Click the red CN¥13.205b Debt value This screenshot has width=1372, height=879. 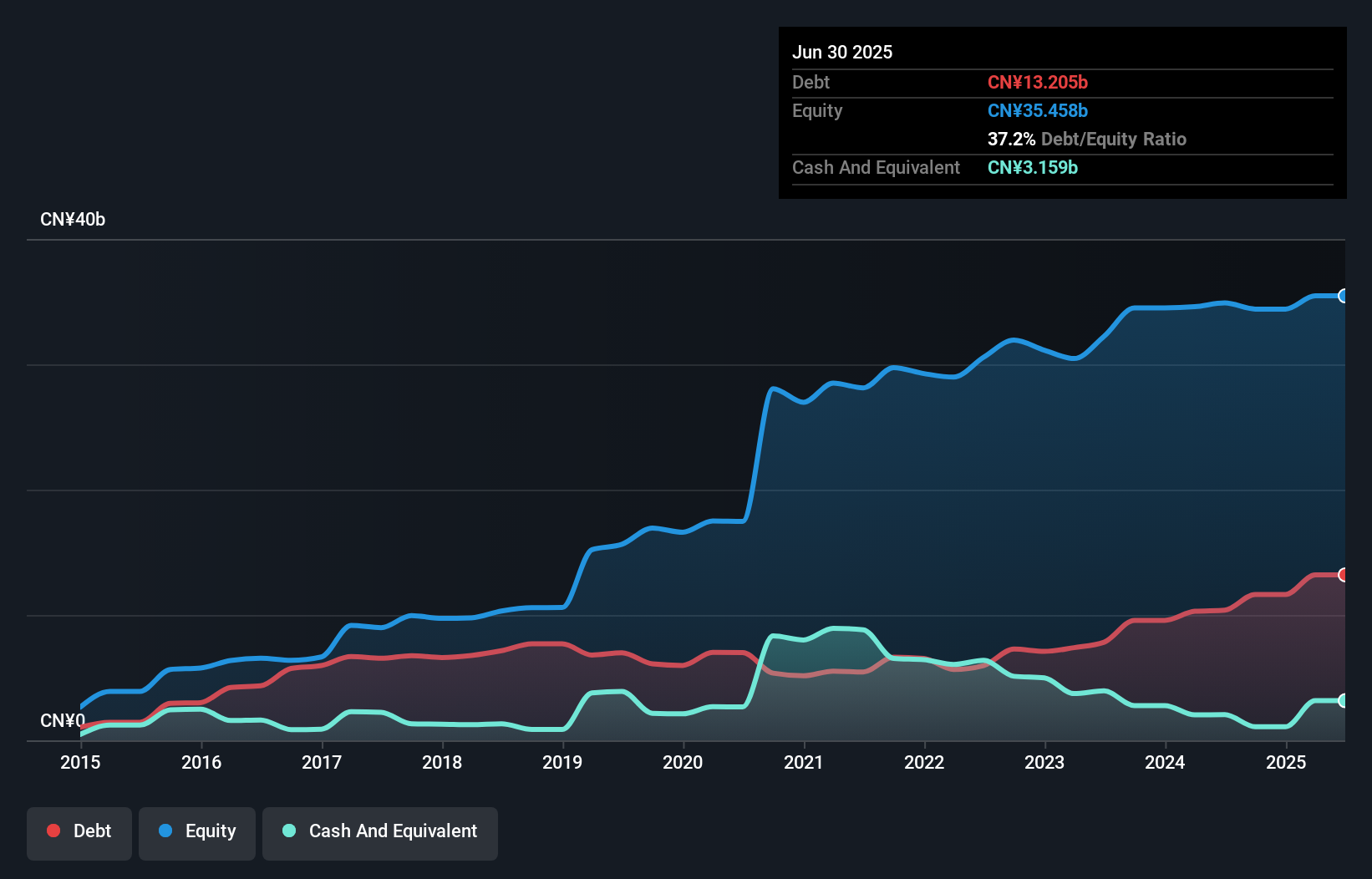point(1039,82)
